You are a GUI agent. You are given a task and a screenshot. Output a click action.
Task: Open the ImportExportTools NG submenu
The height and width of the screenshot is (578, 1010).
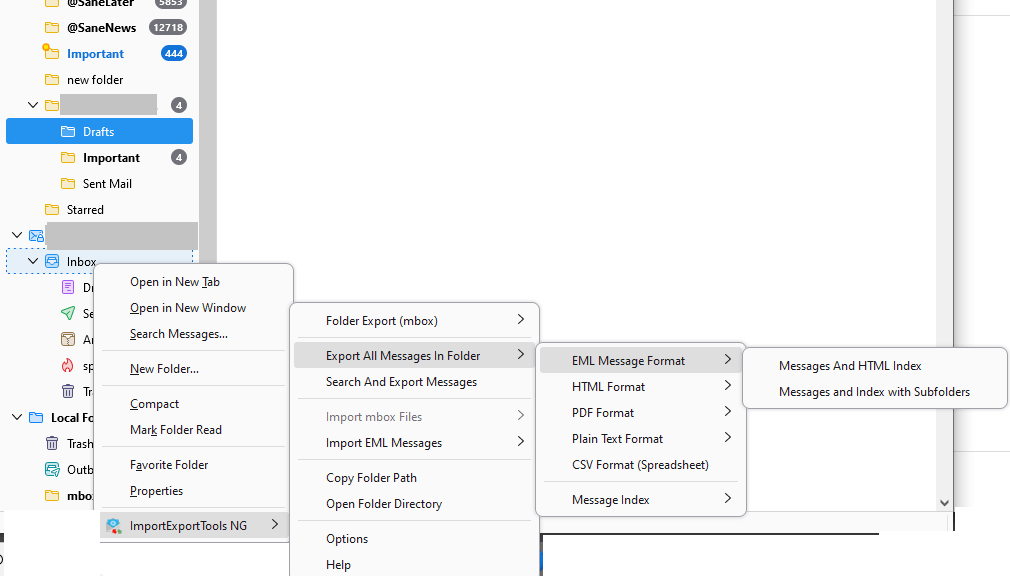[x=193, y=526]
